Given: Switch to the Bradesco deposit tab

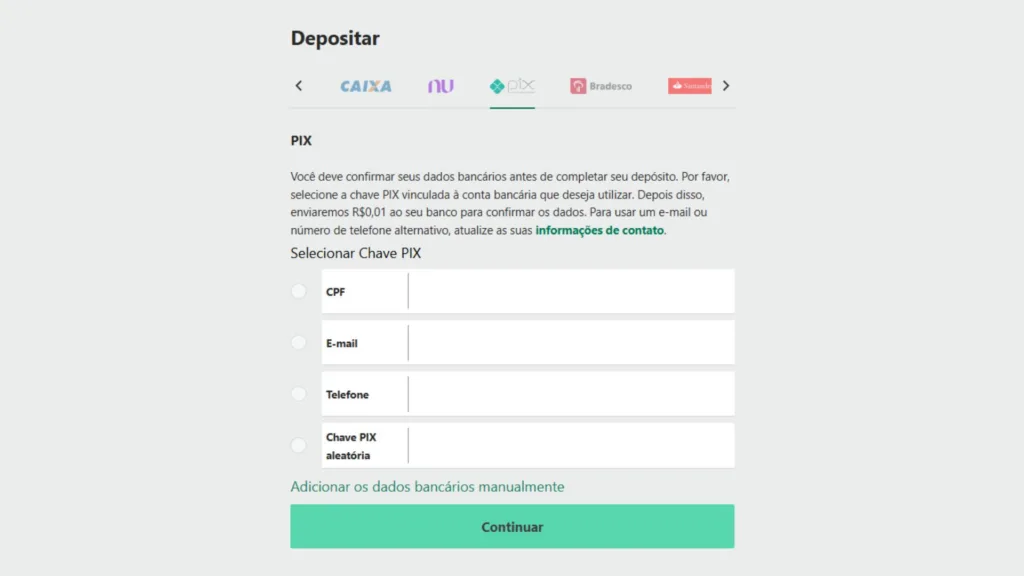Looking at the screenshot, I should coord(600,86).
